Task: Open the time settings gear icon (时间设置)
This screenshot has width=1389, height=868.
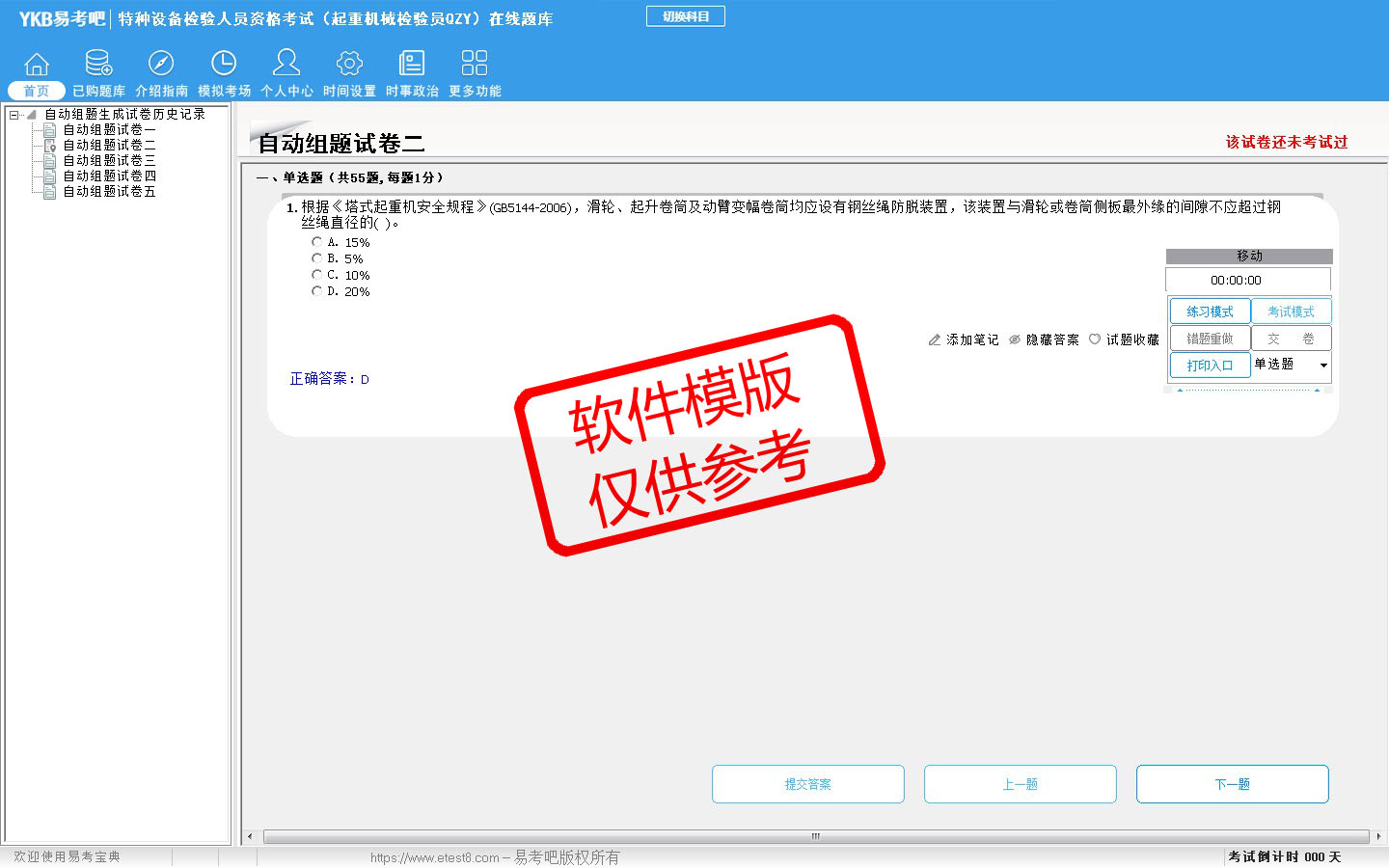Action: click(349, 64)
